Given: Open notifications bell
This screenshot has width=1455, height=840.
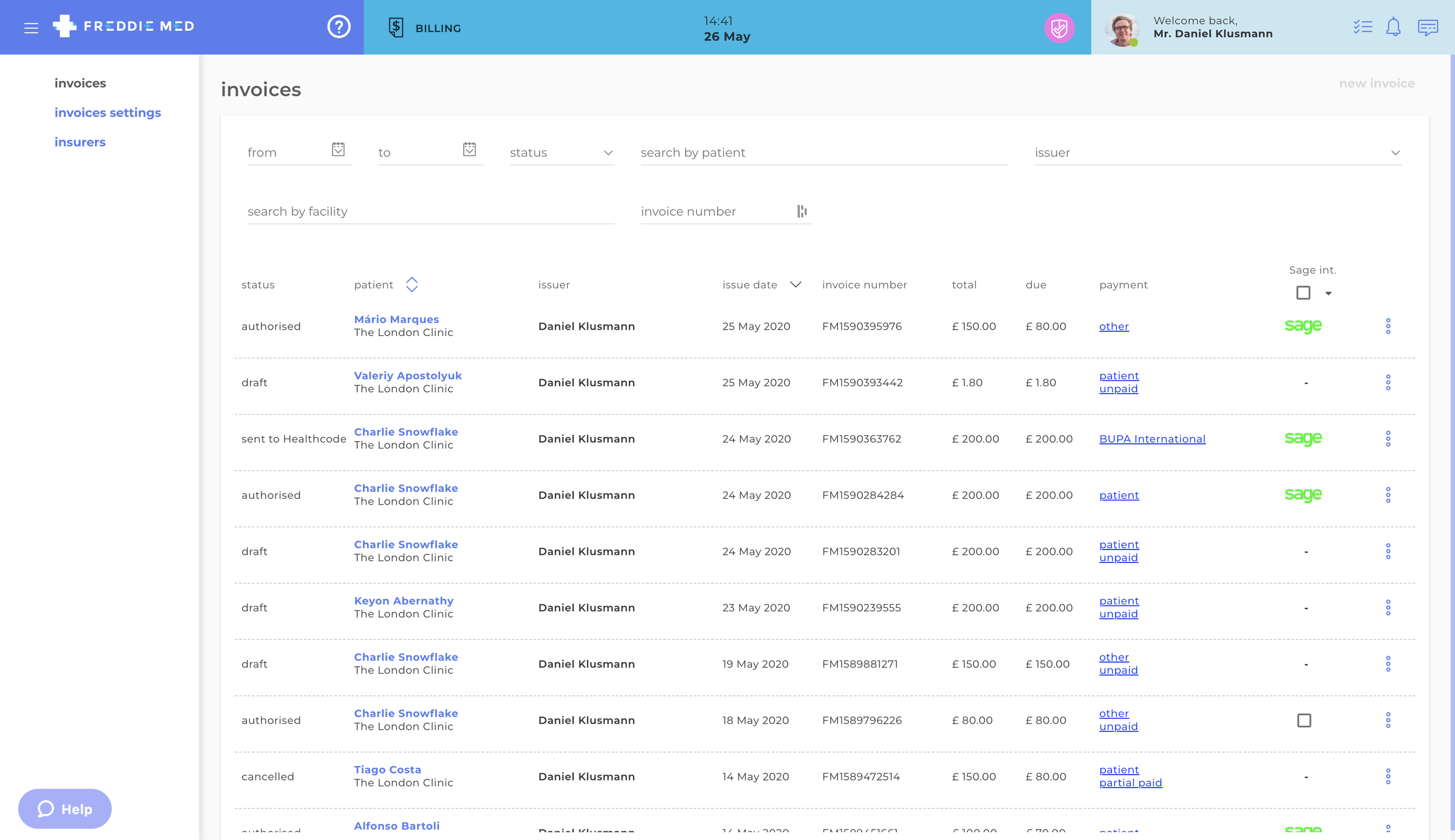Looking at the screenshot, I should (1393, 27).
